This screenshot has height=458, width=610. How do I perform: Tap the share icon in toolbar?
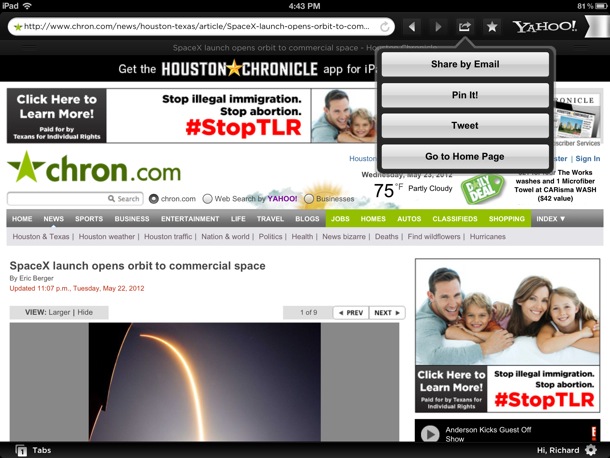coord(464,26)
